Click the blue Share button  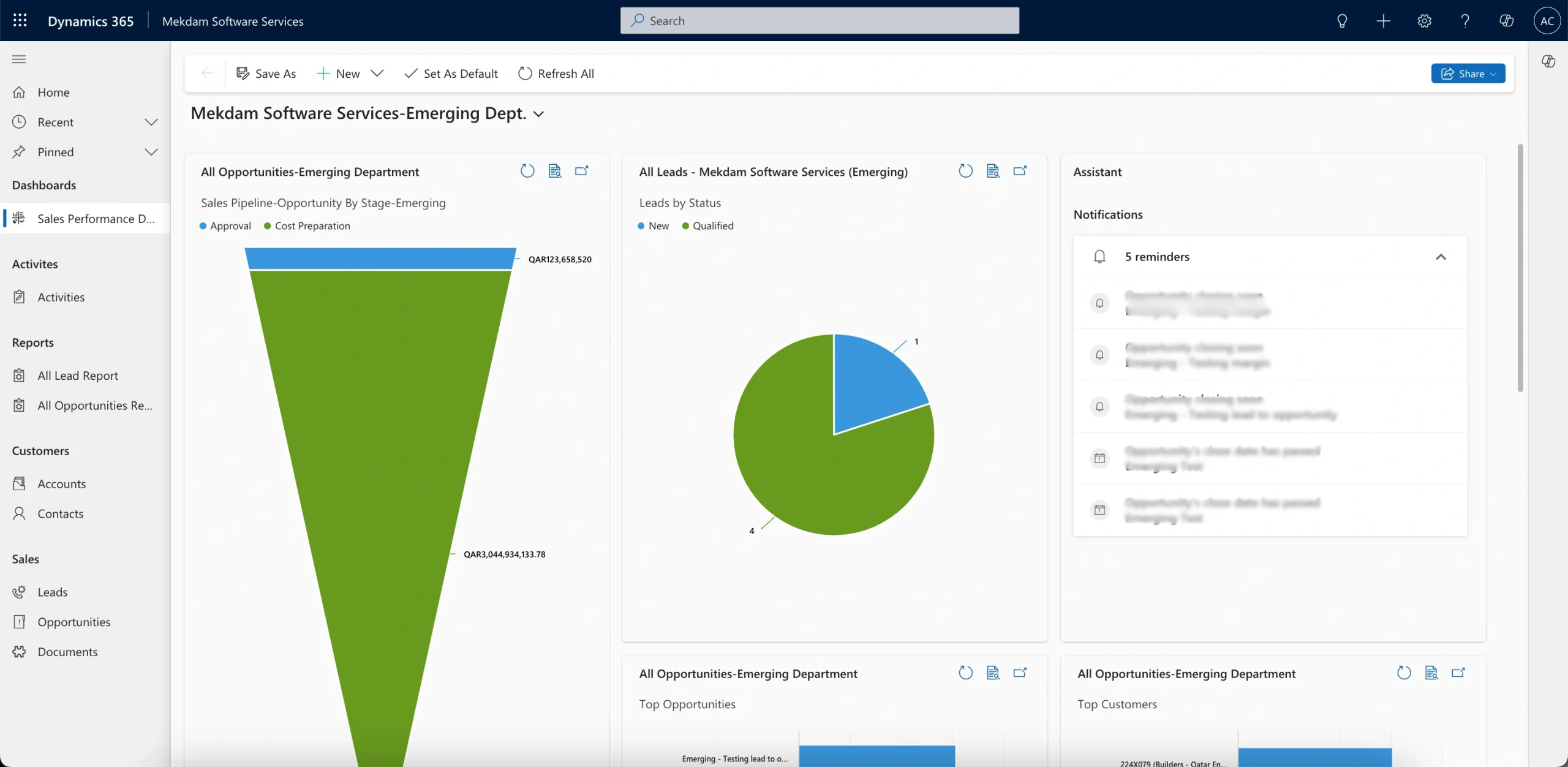tap(1468, 74)
